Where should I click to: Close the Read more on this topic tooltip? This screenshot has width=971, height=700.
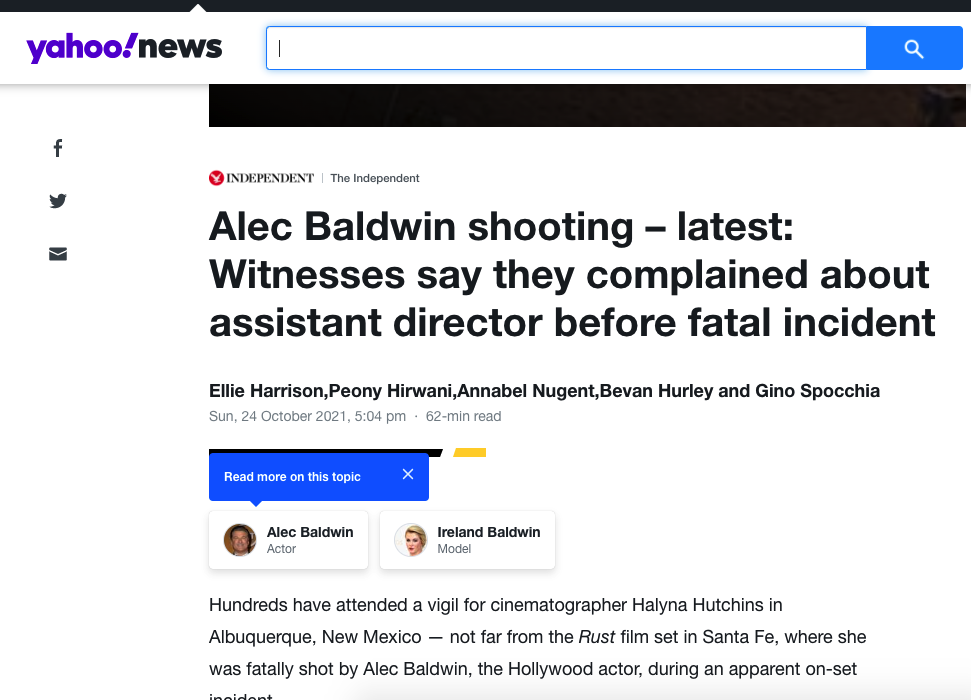407,475
